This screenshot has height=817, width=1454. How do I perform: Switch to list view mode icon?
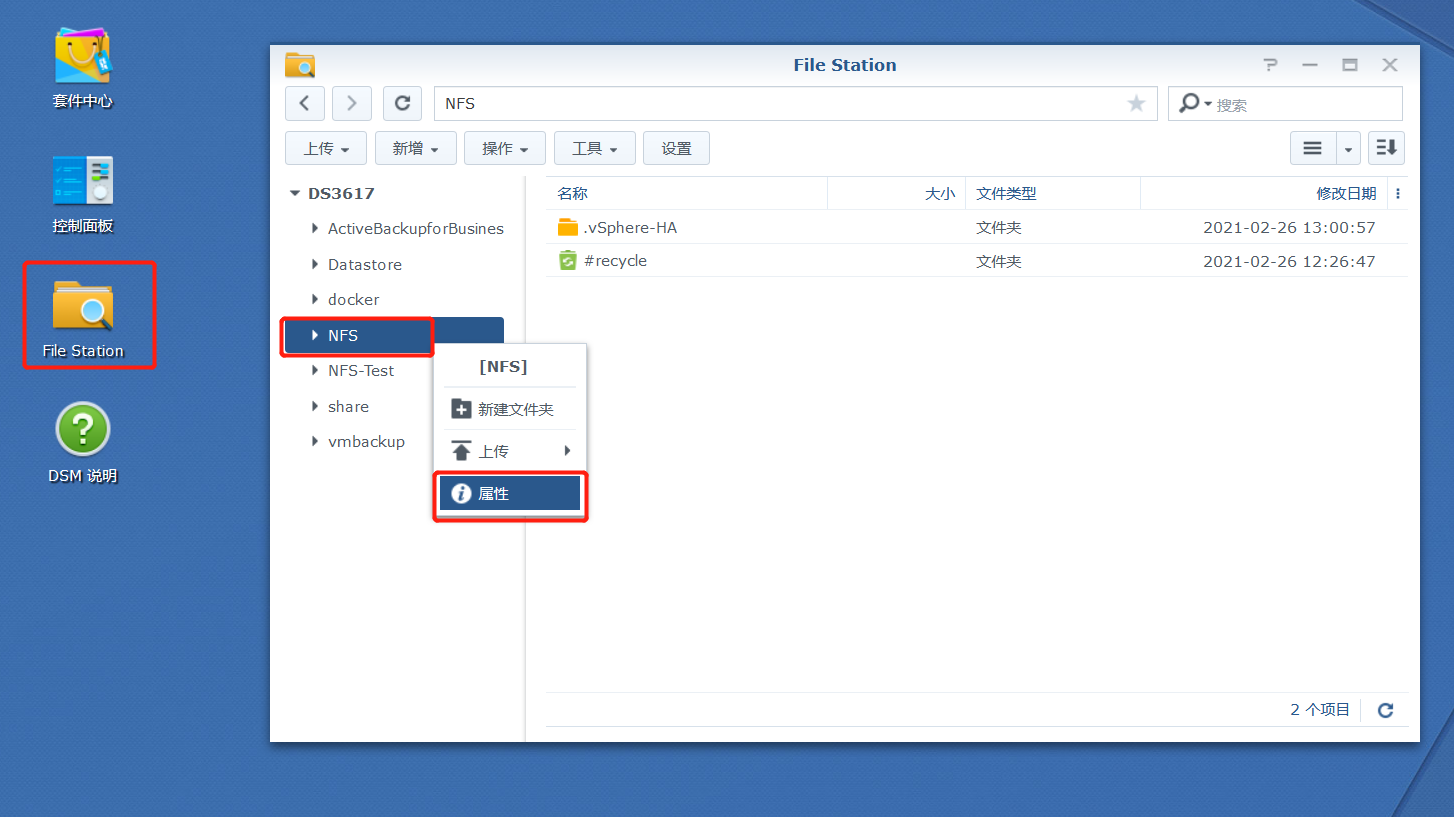click(1313, 148)
